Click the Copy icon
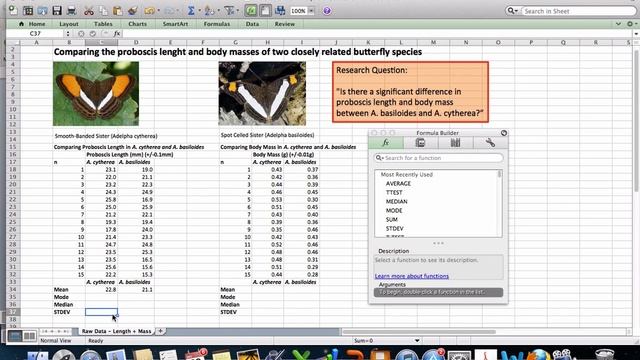Screen dimensions: 640x360 tap(103, 11)
